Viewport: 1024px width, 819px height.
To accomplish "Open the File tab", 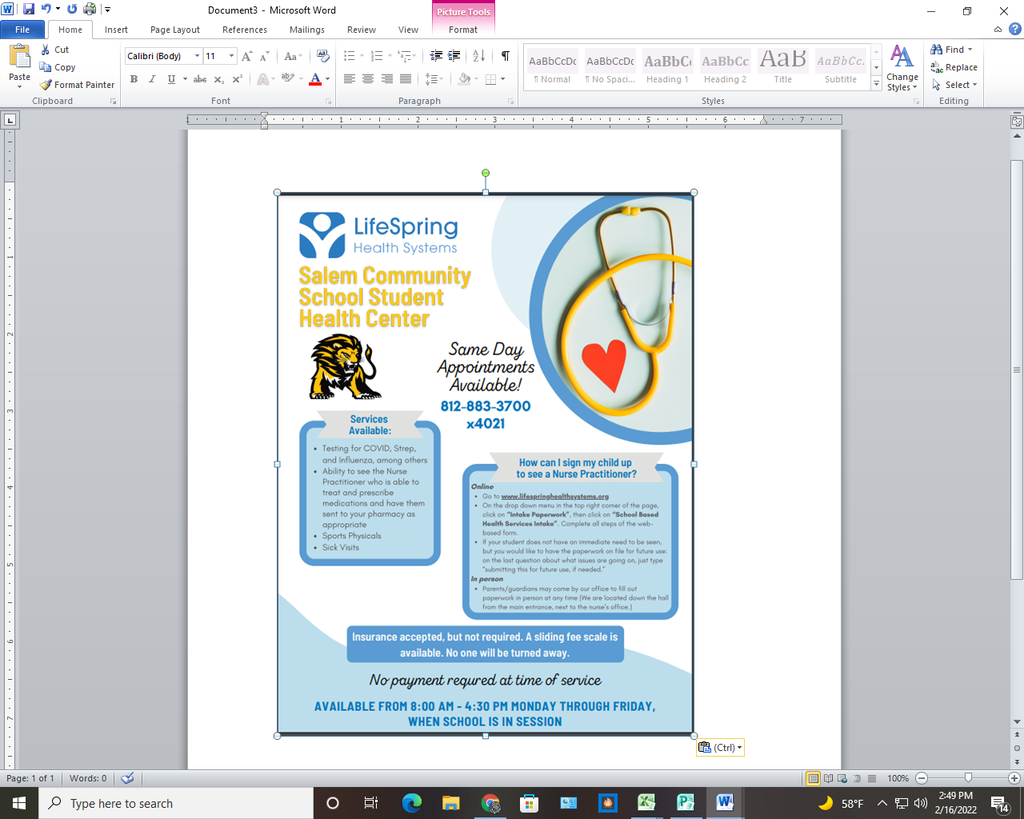I will point(22,29).
